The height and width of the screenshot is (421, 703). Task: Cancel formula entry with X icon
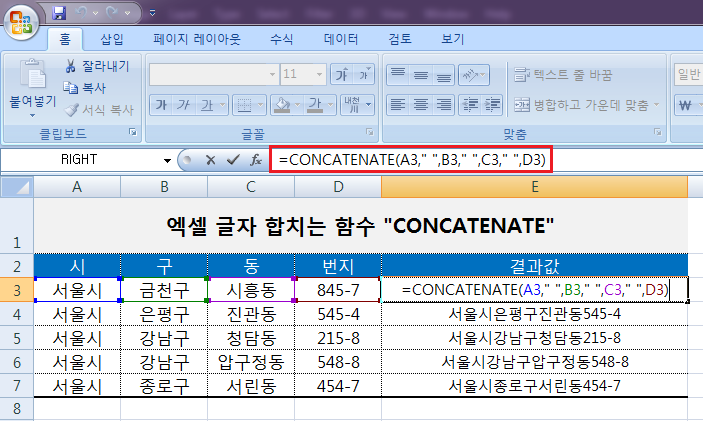click(x=210, y=160)
